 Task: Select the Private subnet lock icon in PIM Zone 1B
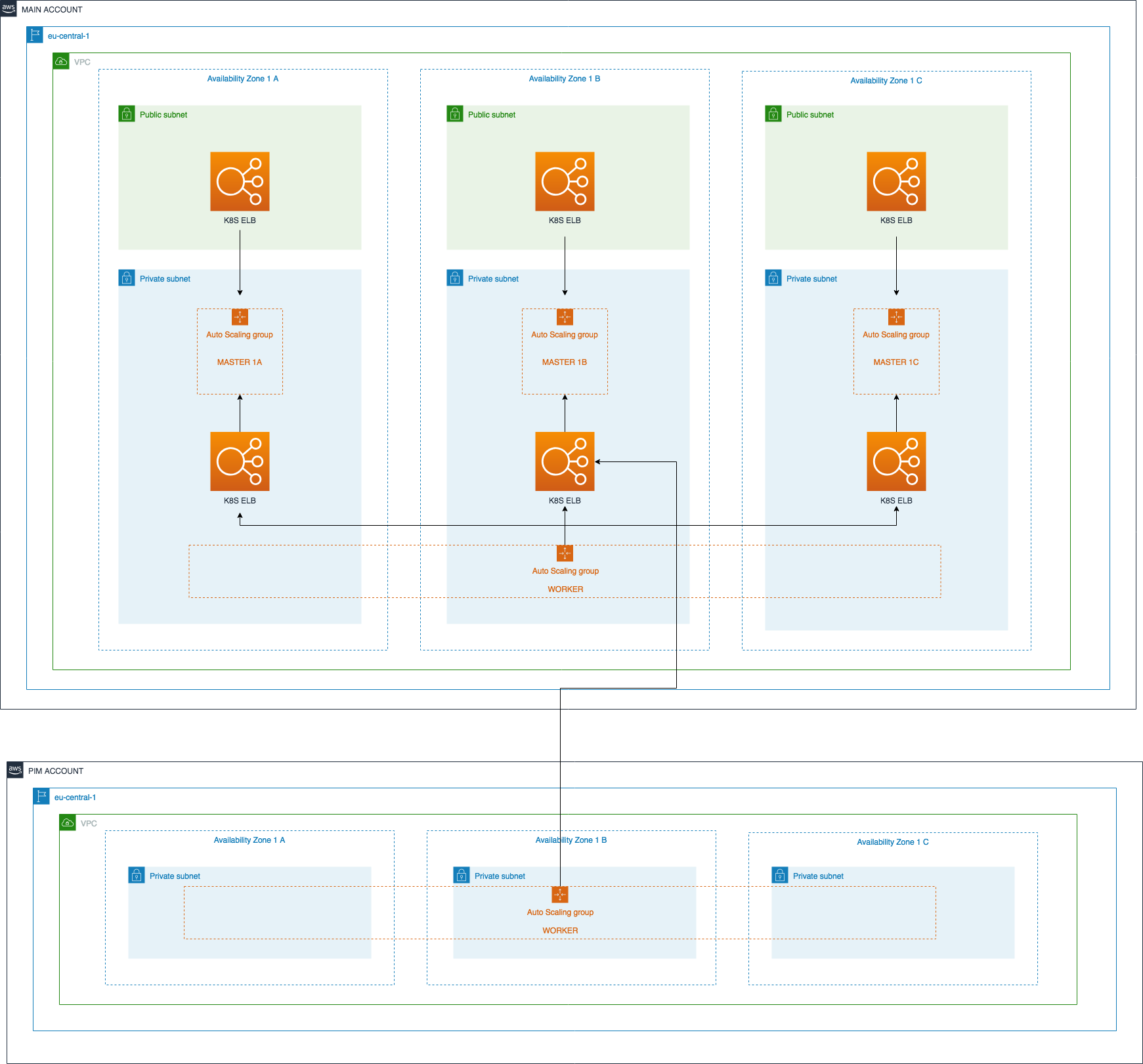point(463,876)
